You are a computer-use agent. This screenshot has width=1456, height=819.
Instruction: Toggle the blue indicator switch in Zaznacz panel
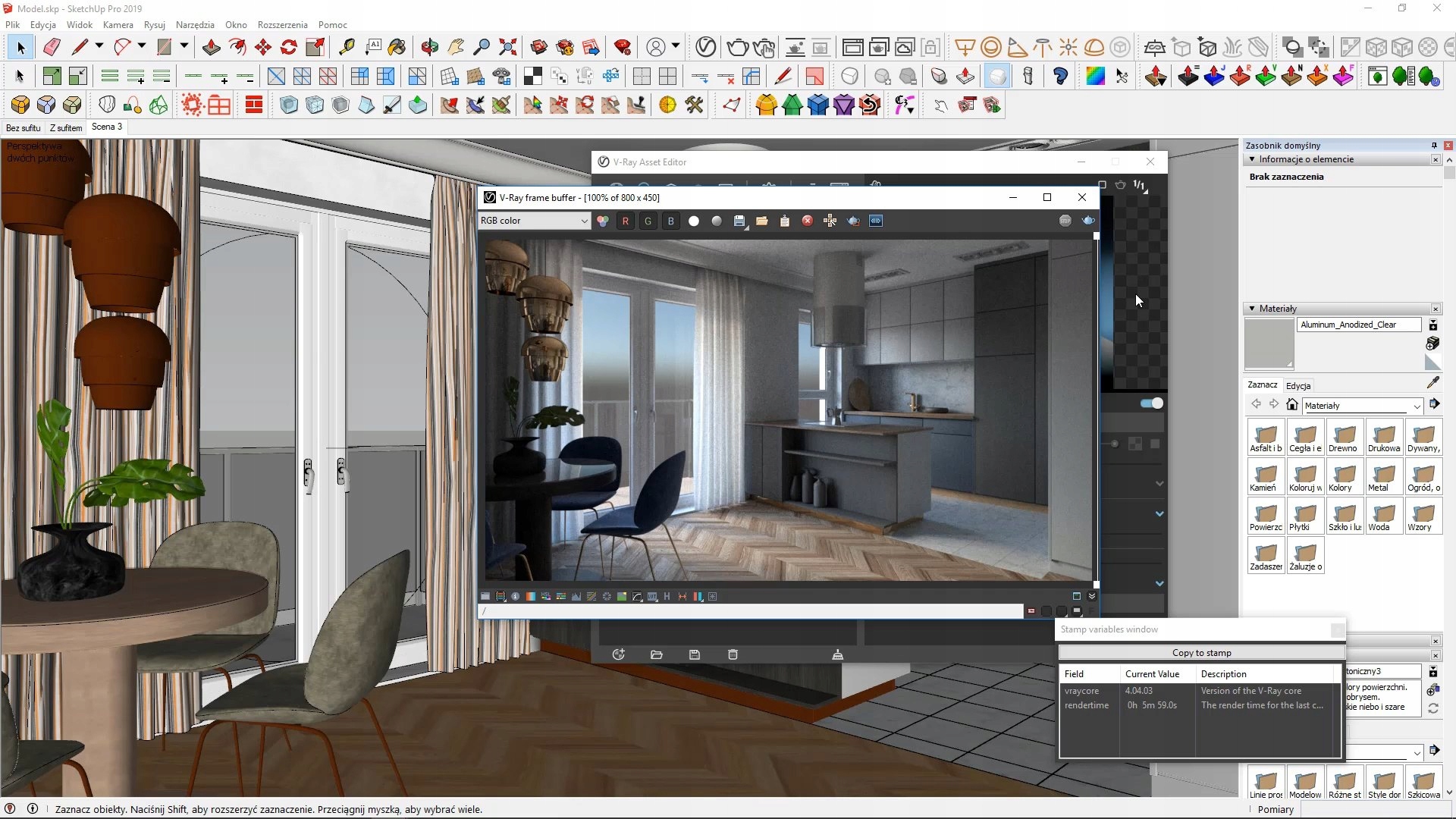(1150, 403)
